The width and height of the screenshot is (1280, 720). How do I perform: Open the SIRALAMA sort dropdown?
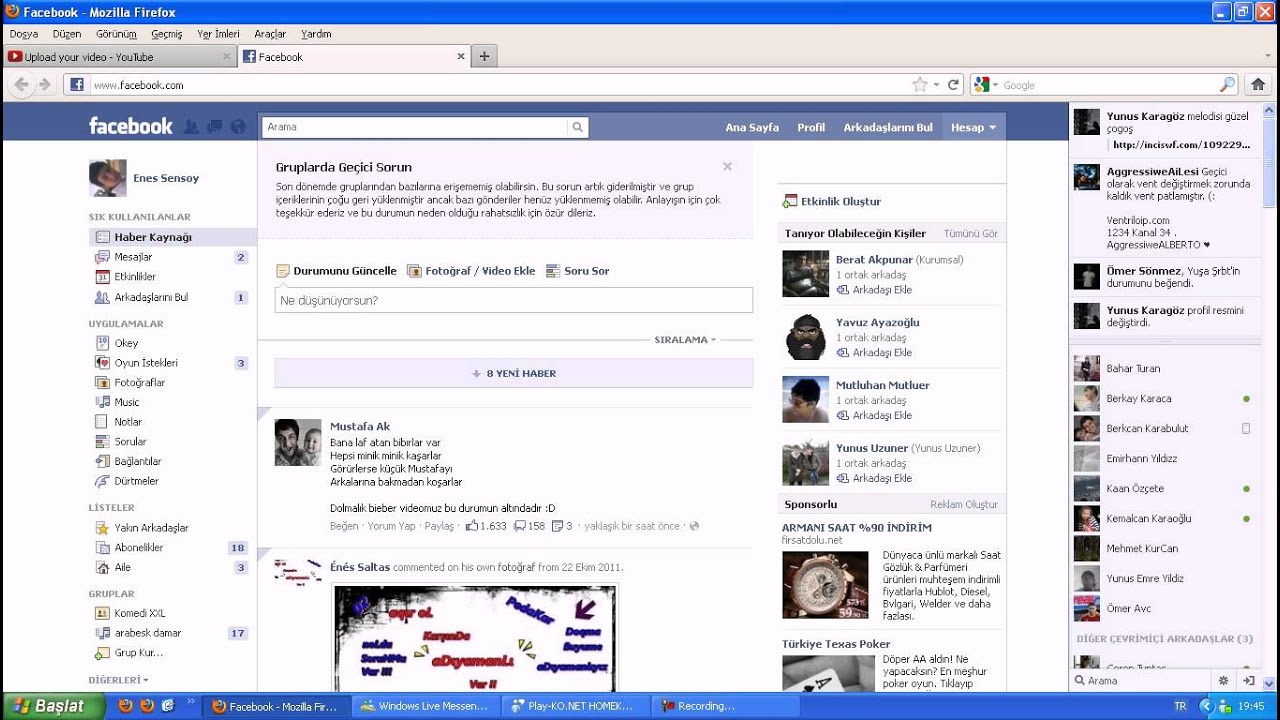tap(685, 340)
